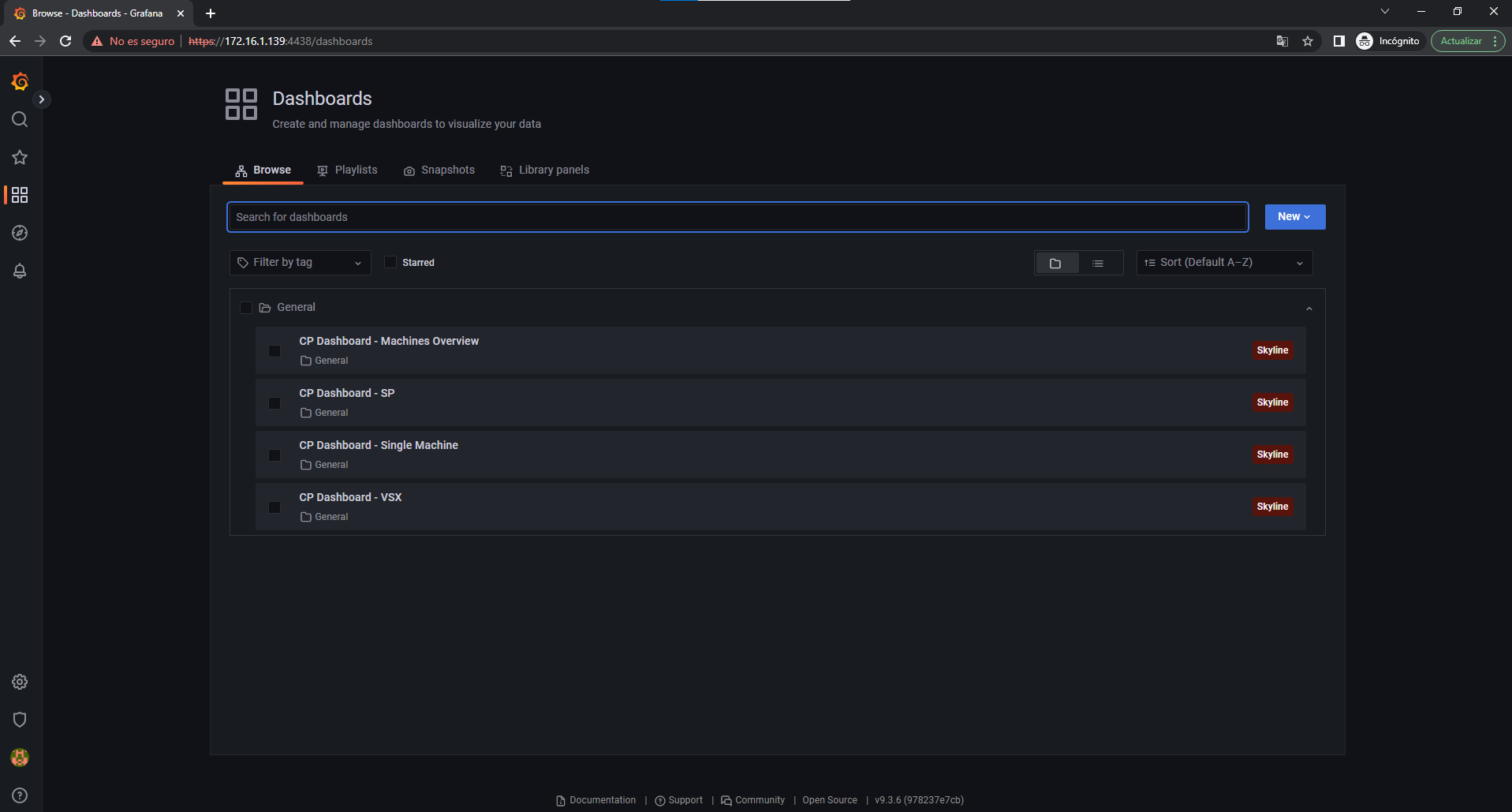
Task: Close the Browse - Dashboards - Grafana tab
Action: [181, 13]
